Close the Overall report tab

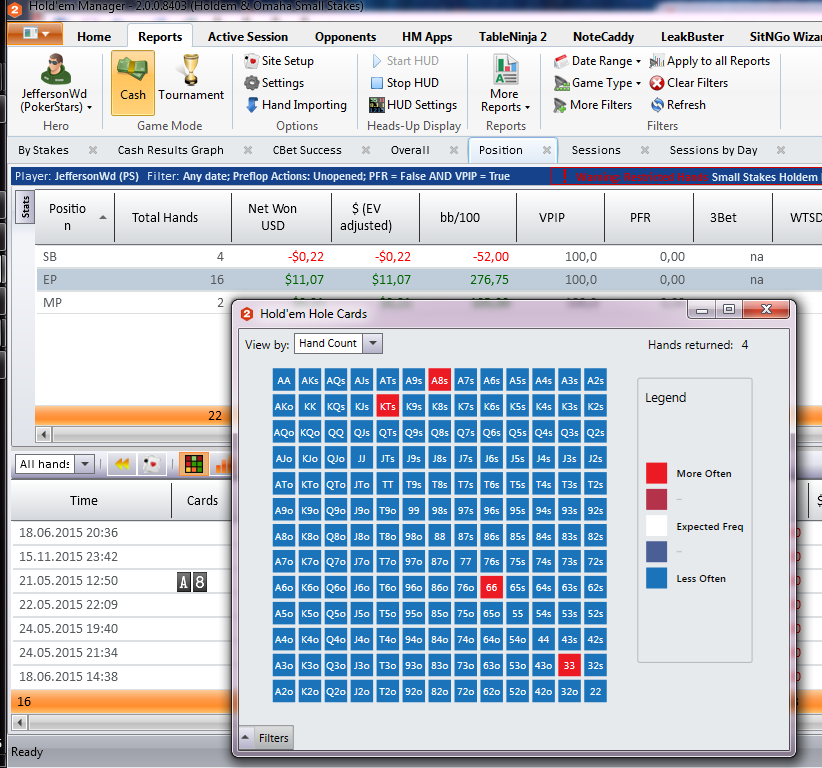pyautogui.click(x=454, y=150)
